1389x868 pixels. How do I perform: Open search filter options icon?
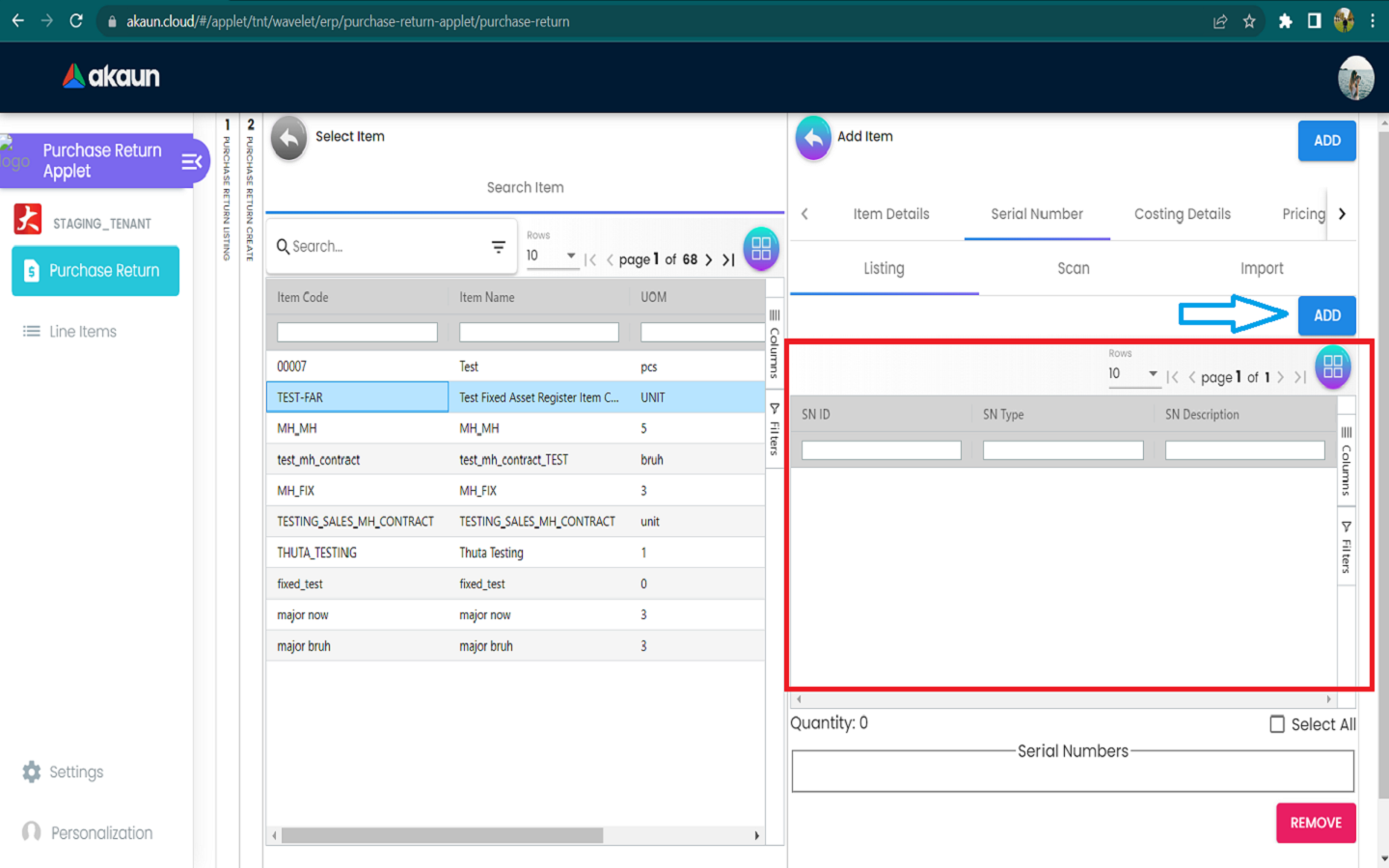pos(498,247)
